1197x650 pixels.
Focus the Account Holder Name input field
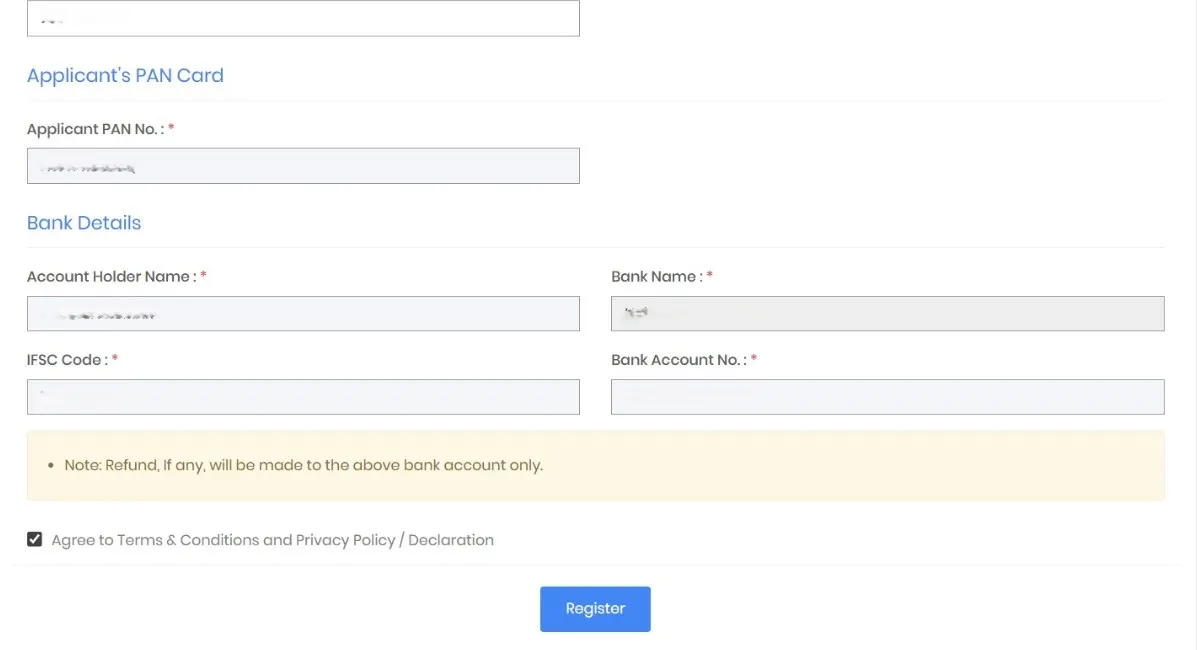point(303,313)
